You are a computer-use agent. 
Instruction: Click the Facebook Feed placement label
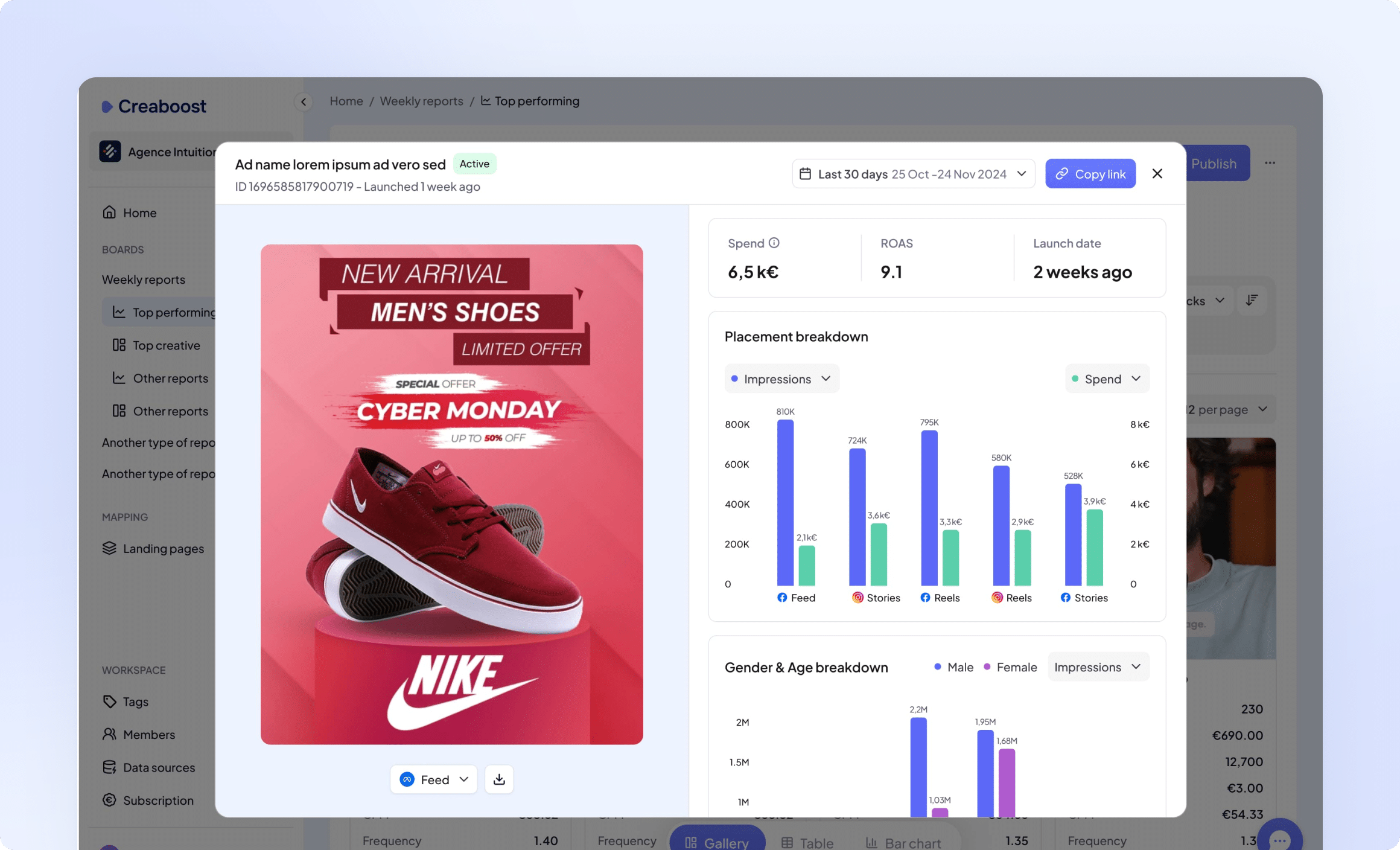click(796, 598)
